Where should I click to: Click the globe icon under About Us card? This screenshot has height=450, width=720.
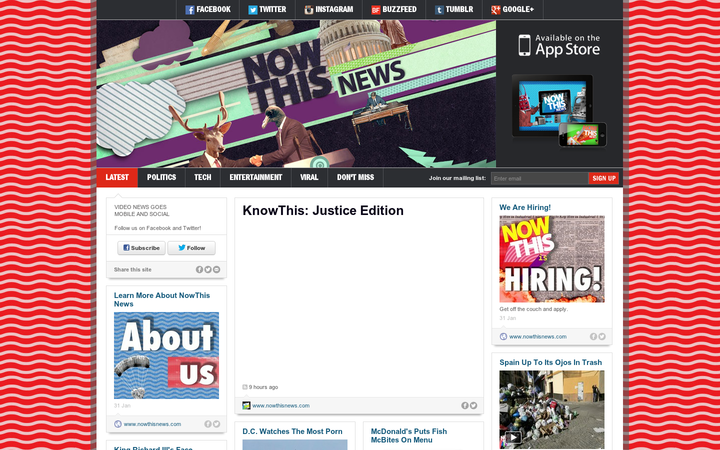[x=118, y=424]
